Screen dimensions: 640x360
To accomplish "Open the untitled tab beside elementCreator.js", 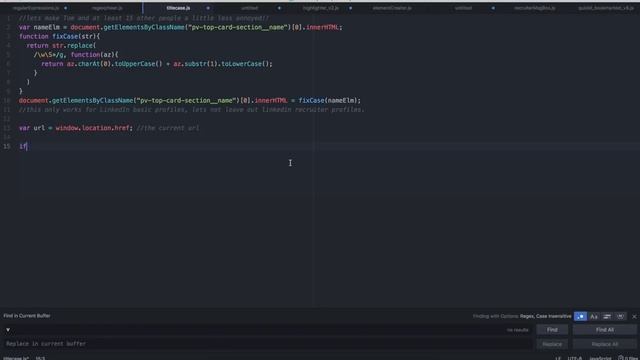I will [x=463, y=8].
